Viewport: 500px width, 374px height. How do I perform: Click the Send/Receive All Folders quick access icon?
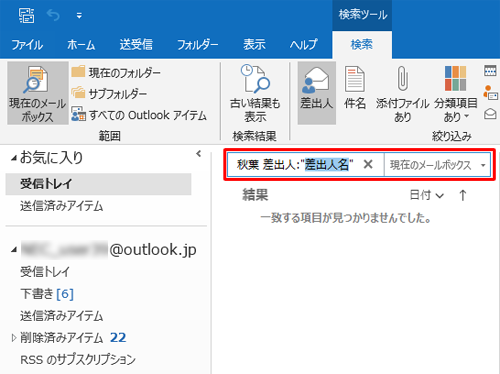(26, 15)
